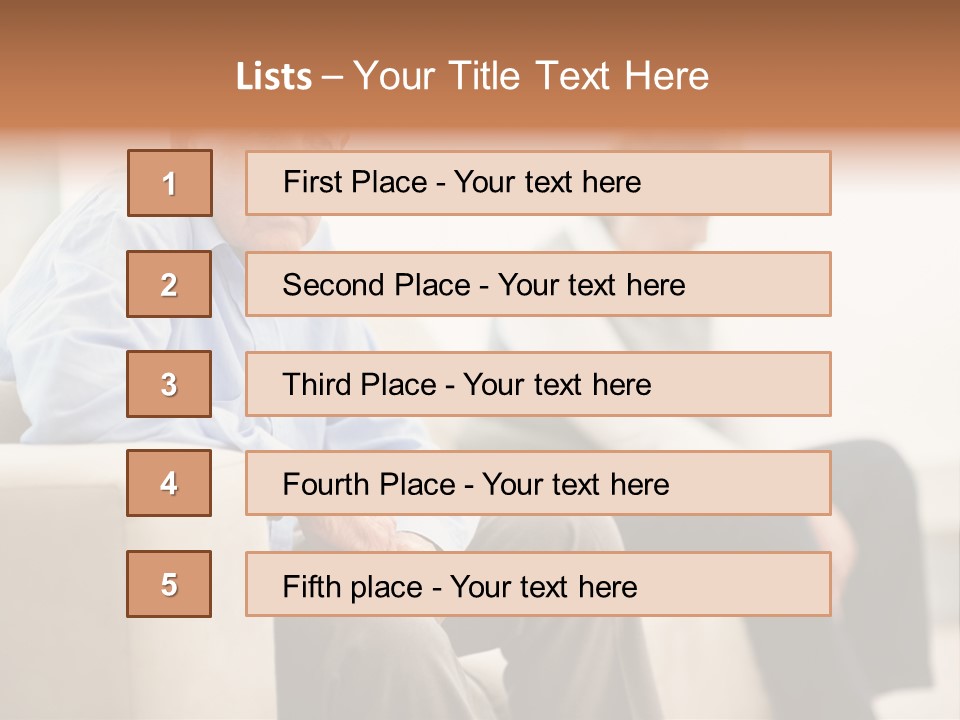Click the Fifth place text box
This screenshot has width=960, height=720.
538,585
